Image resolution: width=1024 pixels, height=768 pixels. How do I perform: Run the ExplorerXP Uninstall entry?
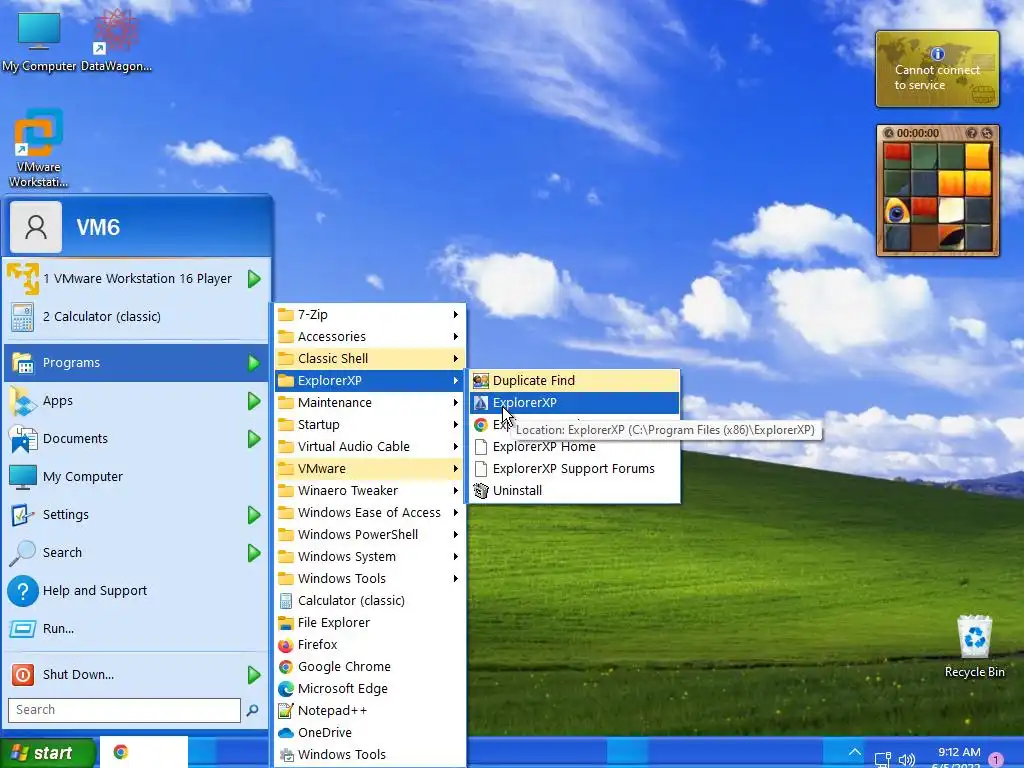click(x=575, y=490)
